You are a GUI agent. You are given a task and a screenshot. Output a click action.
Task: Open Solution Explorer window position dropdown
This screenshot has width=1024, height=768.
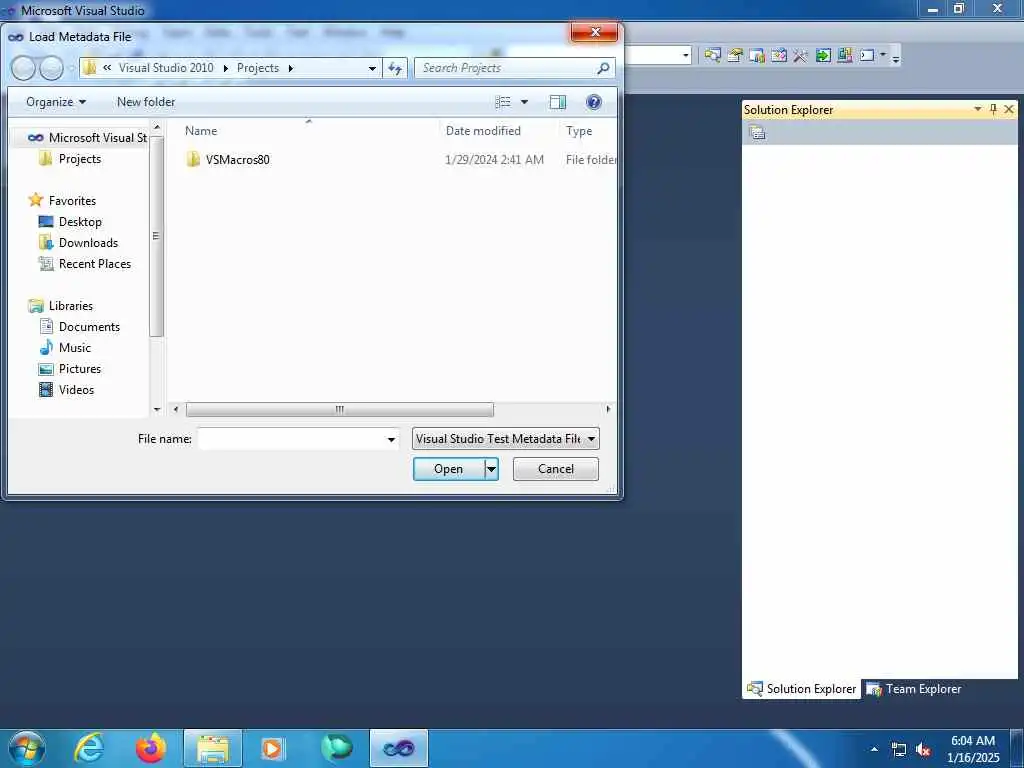point(978,109)
